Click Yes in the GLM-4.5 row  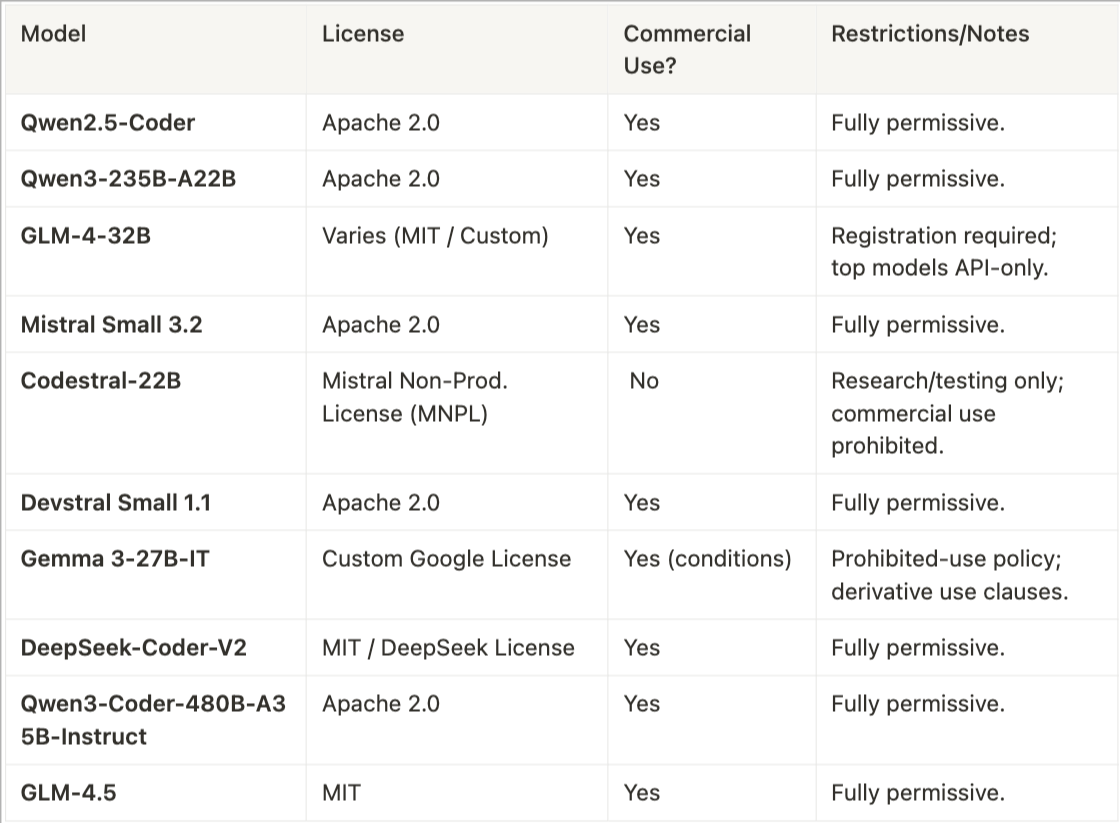(x=641, y=793)
